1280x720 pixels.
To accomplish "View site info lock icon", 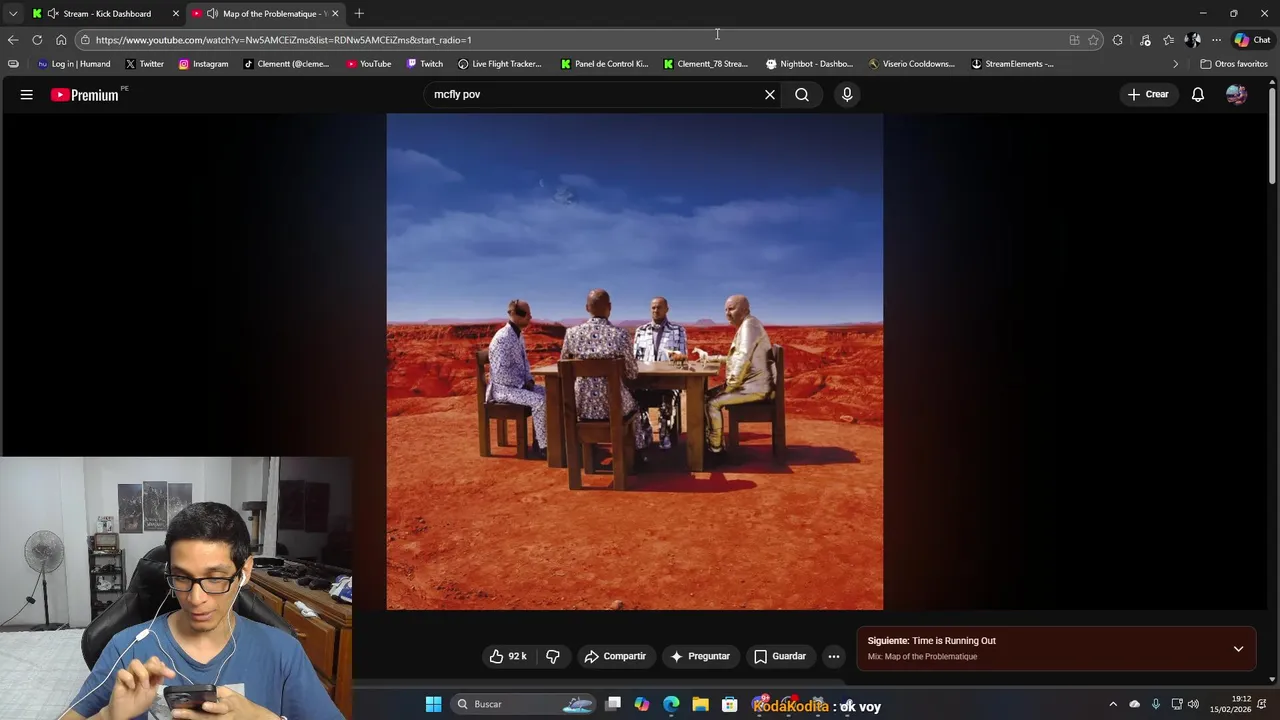I will 86,40.
